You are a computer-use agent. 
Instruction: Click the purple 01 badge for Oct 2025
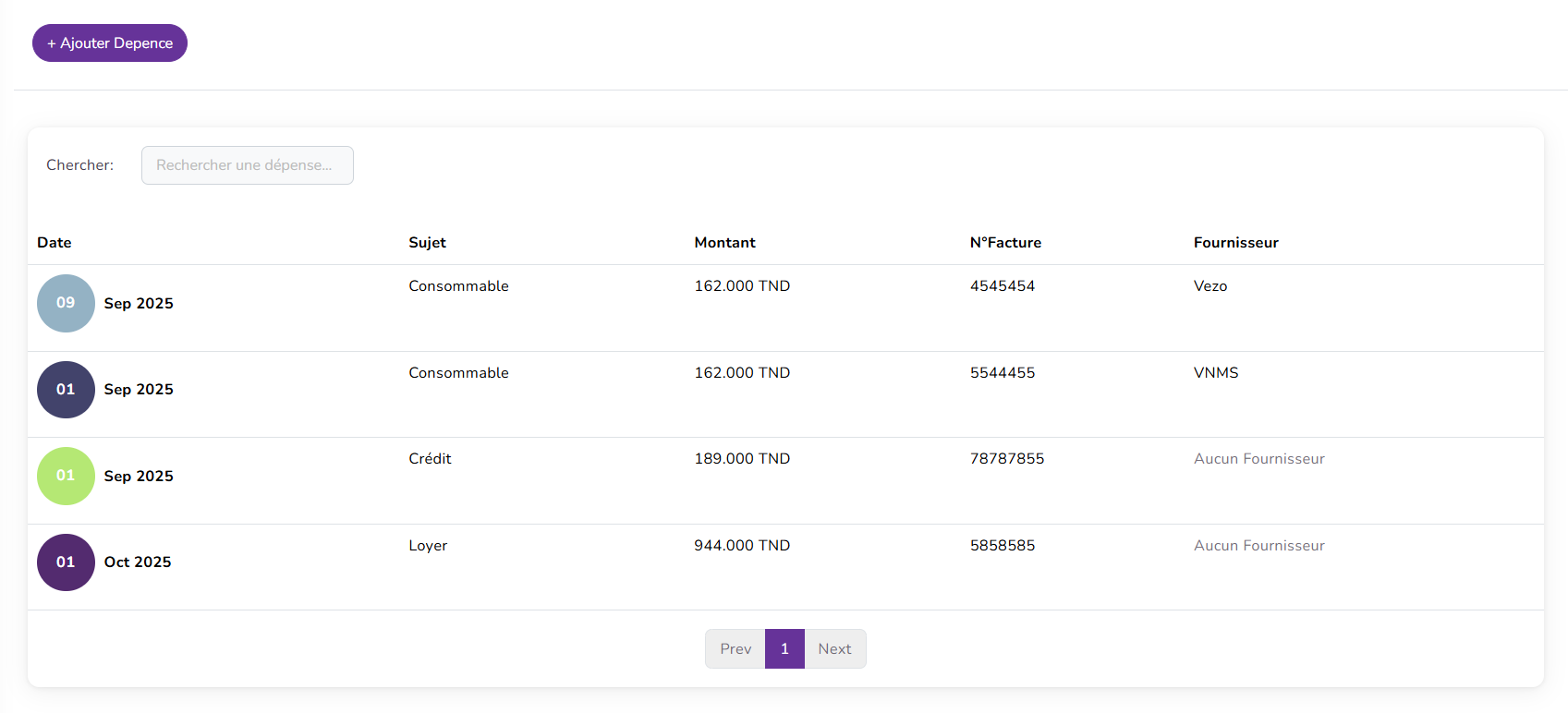click(66, 562)
